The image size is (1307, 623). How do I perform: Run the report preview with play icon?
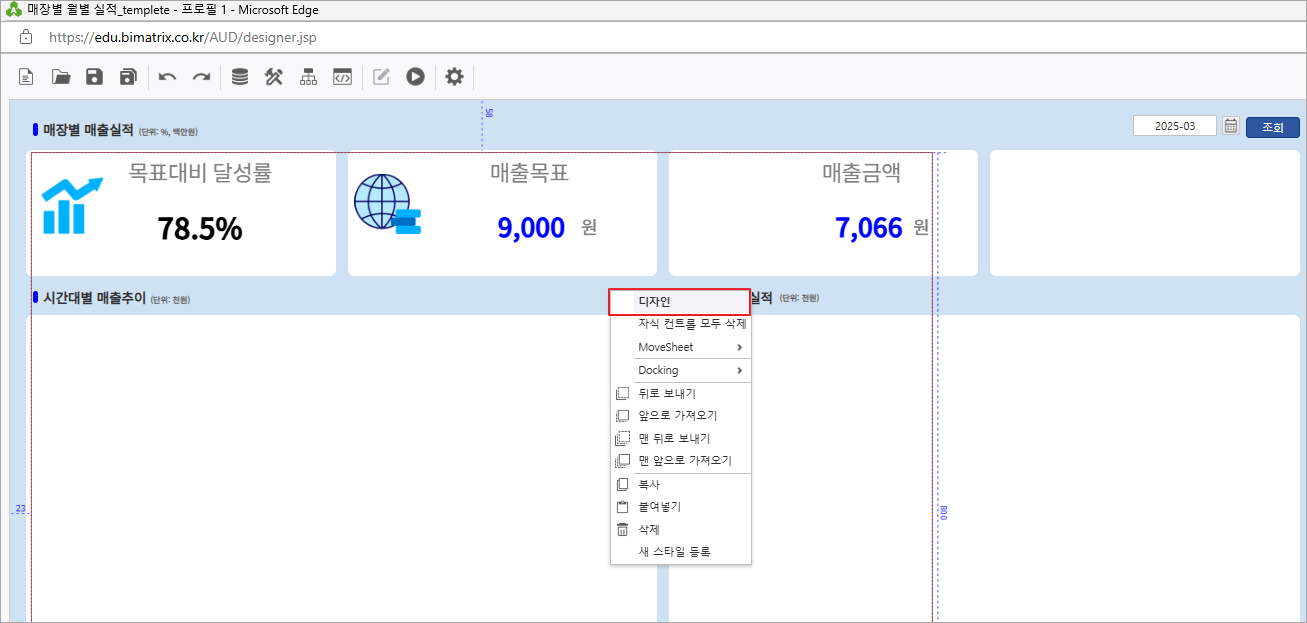[415, 77]
